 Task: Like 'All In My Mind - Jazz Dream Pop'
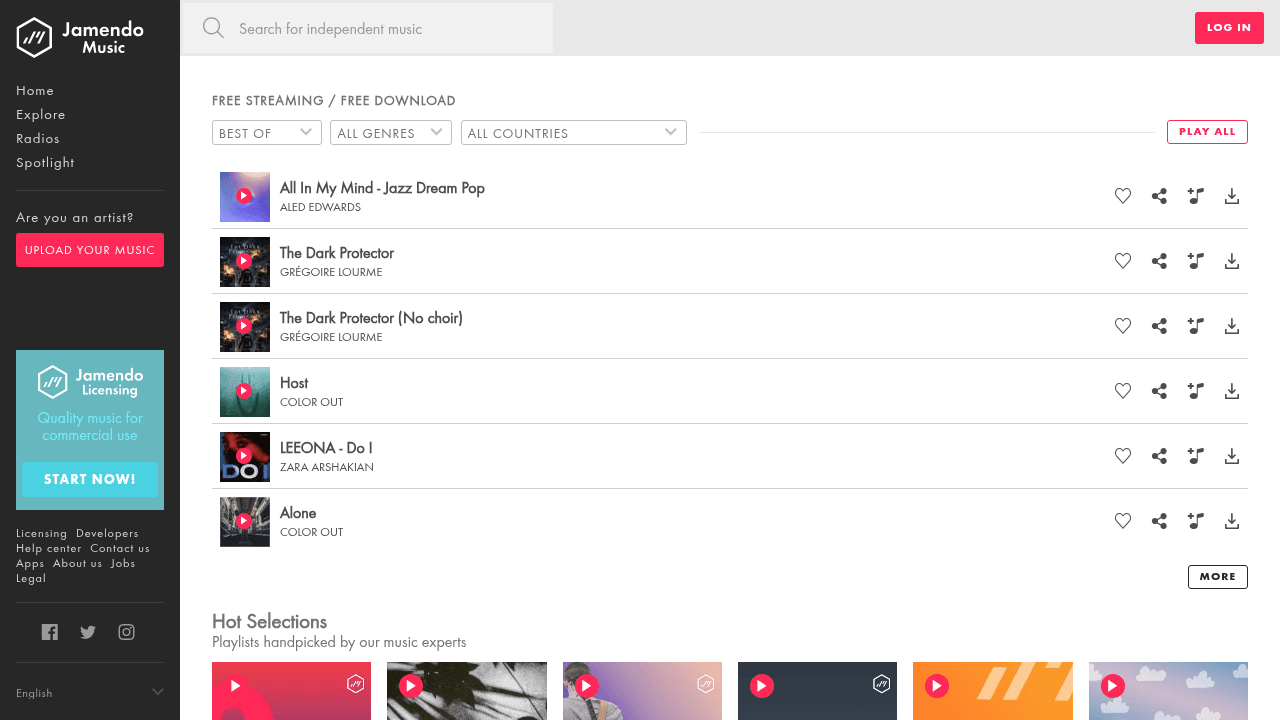click(1123, 196)
